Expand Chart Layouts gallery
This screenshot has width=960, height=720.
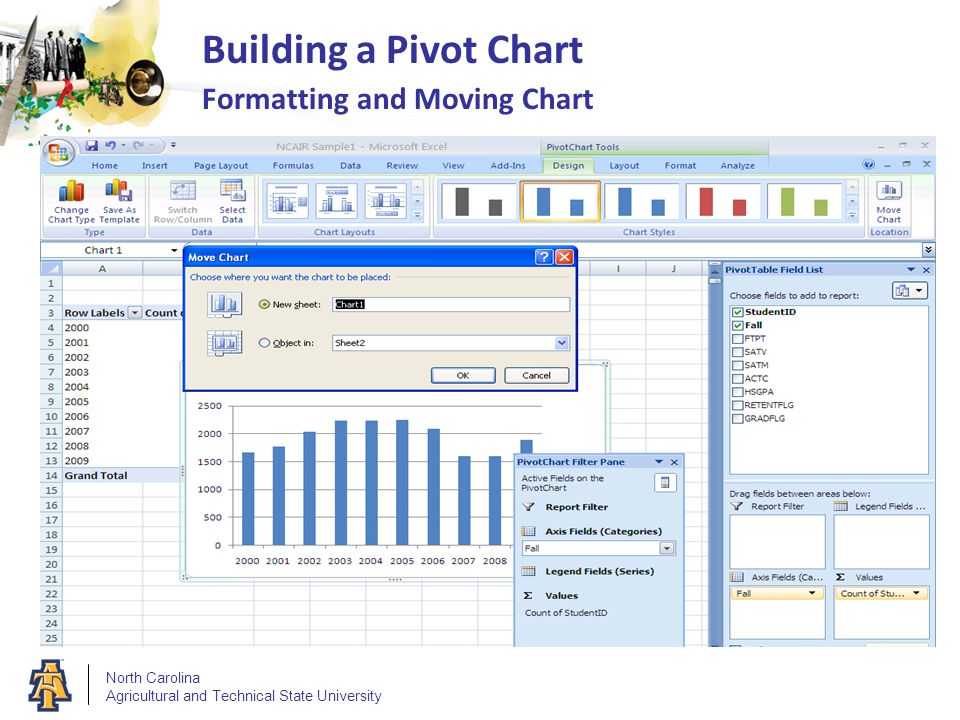coord(418,215)
